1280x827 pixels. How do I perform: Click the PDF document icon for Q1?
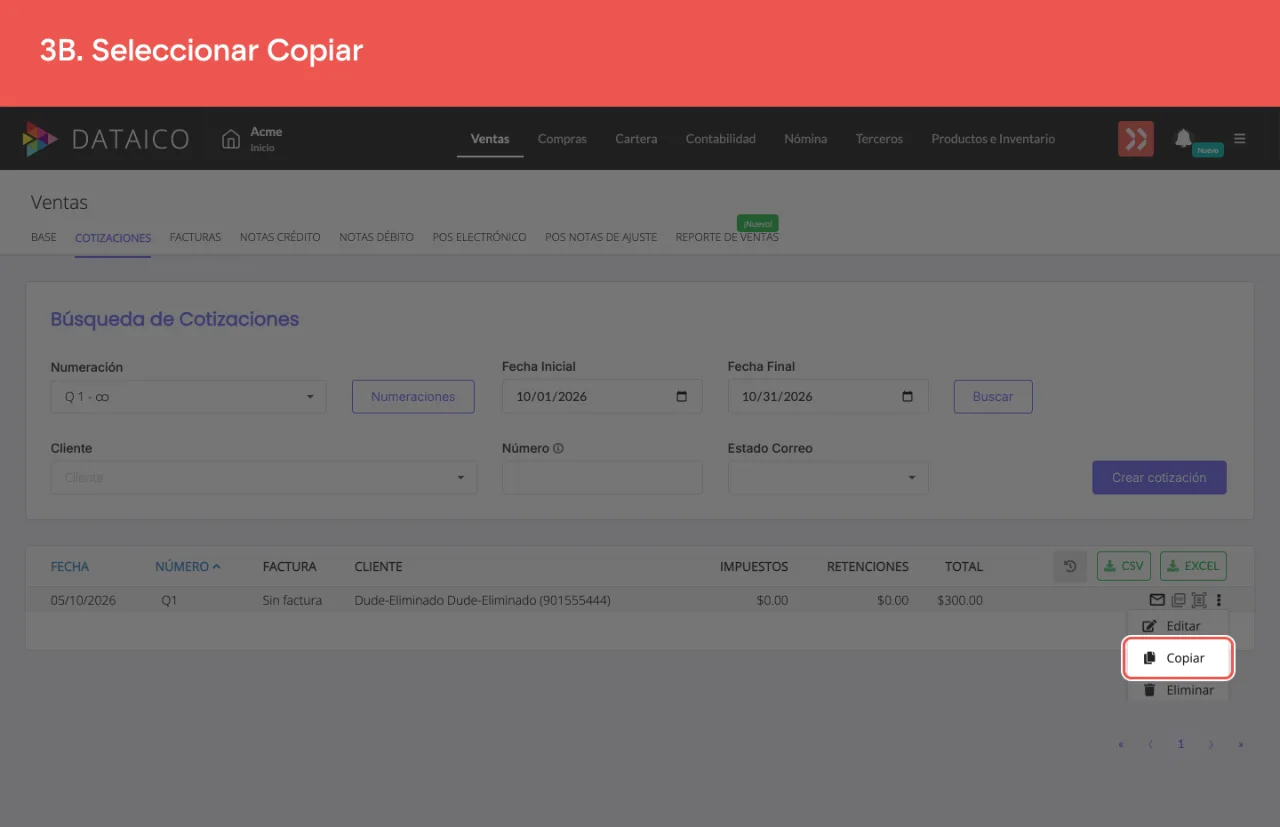pos(1178,600)
